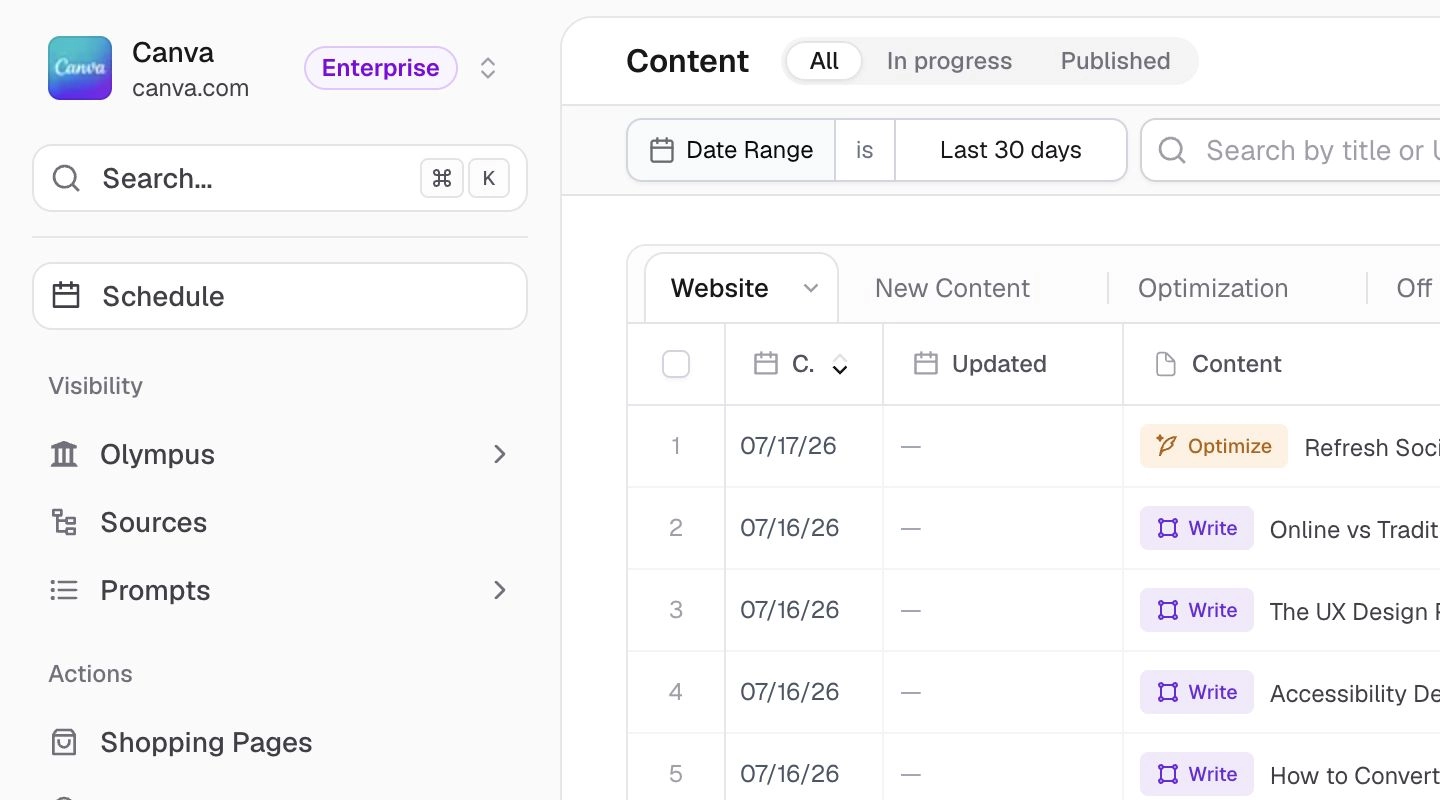Click the Date Range filter button
Viewport: 1440px width, 800px height.
tap(731, 150)
